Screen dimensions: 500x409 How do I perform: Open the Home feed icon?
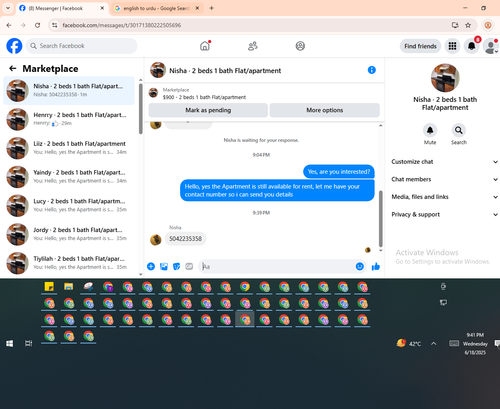pos(205,46)
